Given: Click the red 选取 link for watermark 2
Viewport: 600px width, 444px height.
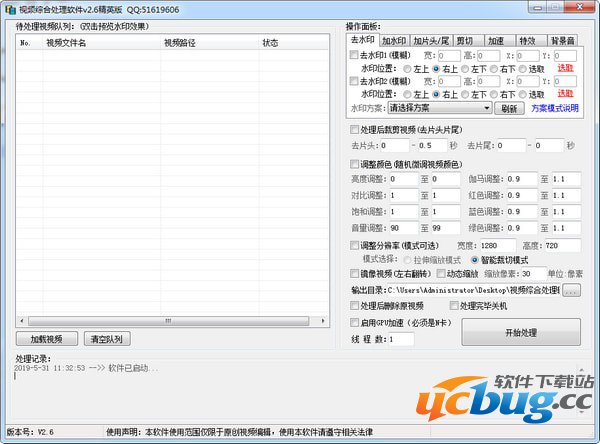Looking at the screenshot, I should pos(565,93).
